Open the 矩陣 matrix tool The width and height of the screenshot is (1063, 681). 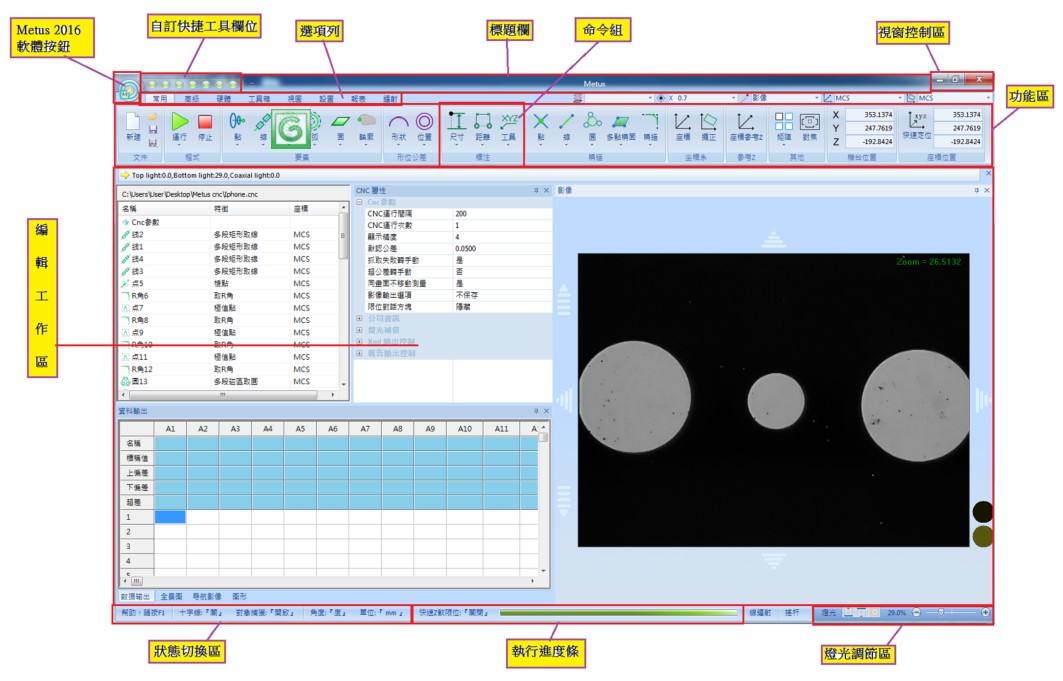784,127
